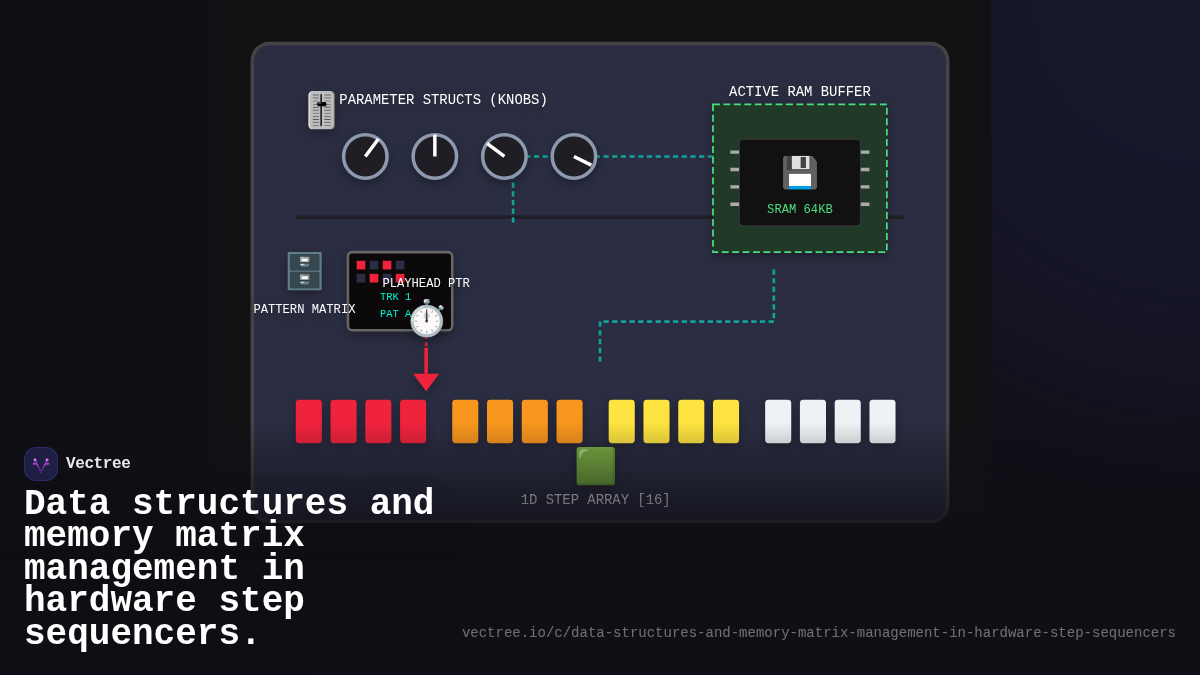Open the SRAM 64KB floppy disk icon

pyautogui.click(x=800, y=170)
